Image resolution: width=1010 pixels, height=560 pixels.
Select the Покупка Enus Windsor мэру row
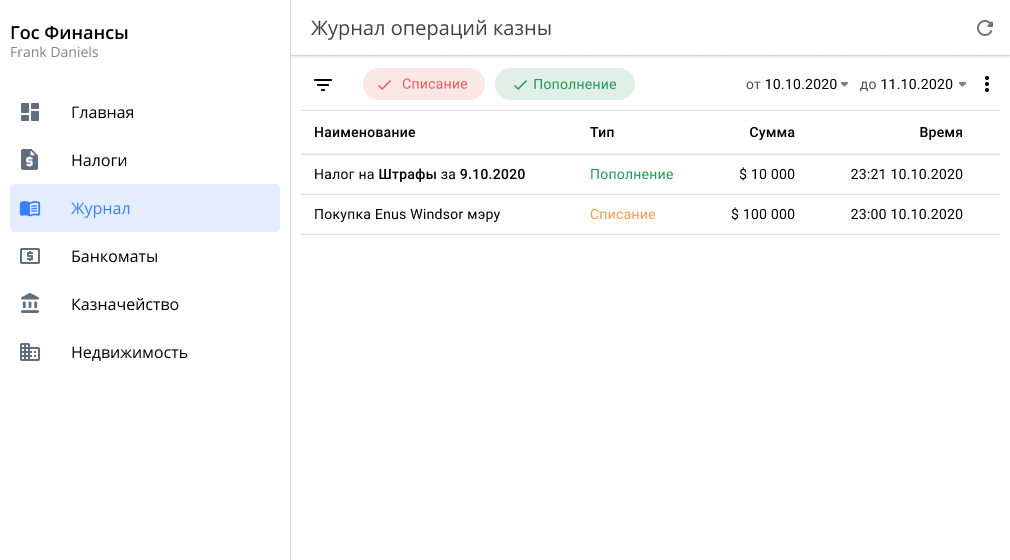(406, 214)
